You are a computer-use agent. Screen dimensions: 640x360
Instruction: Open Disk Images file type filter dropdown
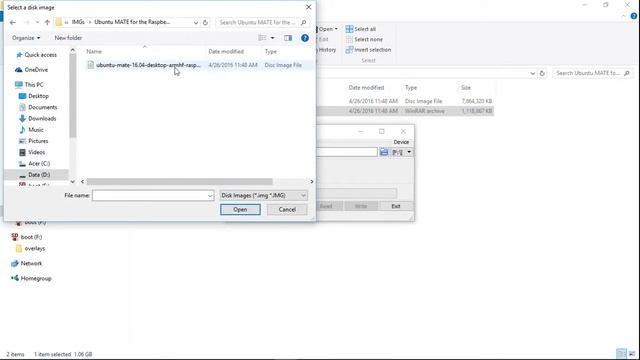pos(263,196)
